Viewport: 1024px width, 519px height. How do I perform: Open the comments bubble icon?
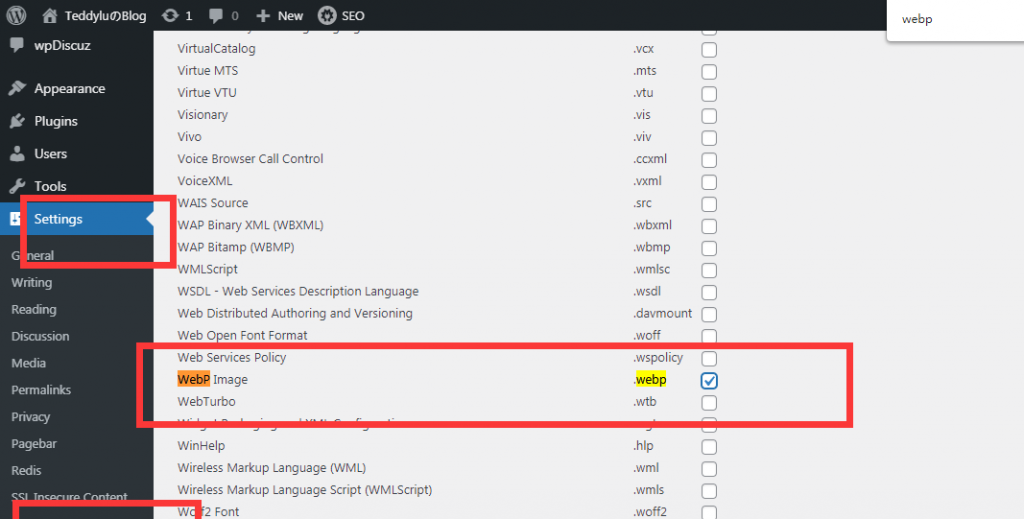pos(216,16)
